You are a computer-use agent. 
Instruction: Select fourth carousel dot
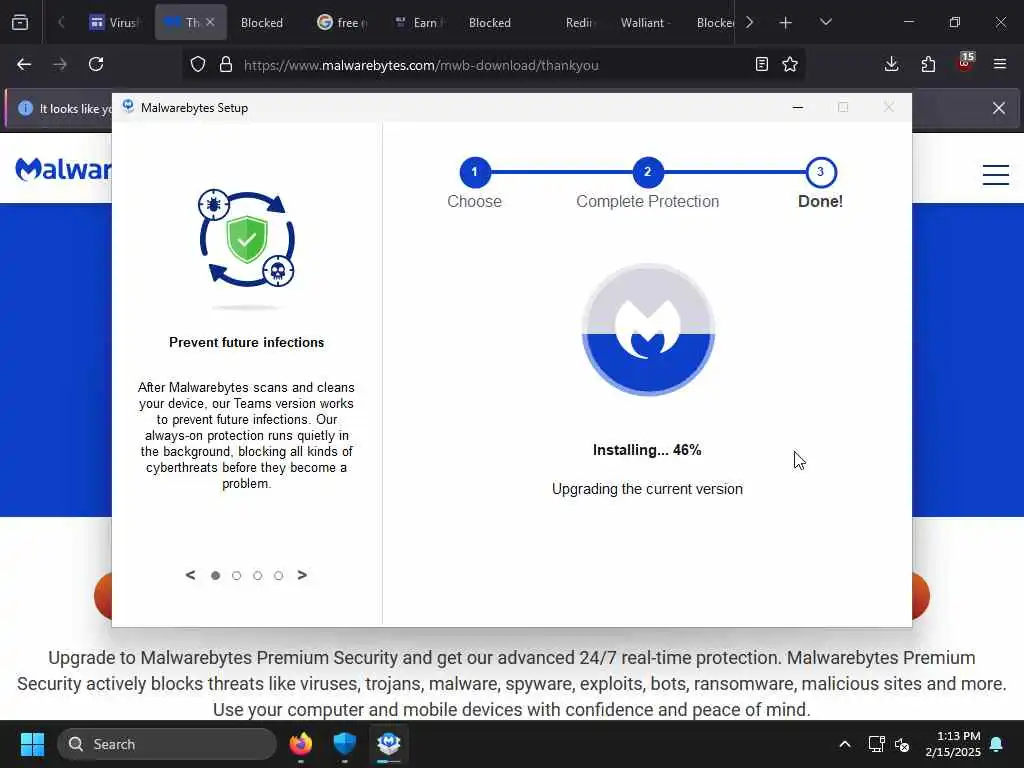278,575
